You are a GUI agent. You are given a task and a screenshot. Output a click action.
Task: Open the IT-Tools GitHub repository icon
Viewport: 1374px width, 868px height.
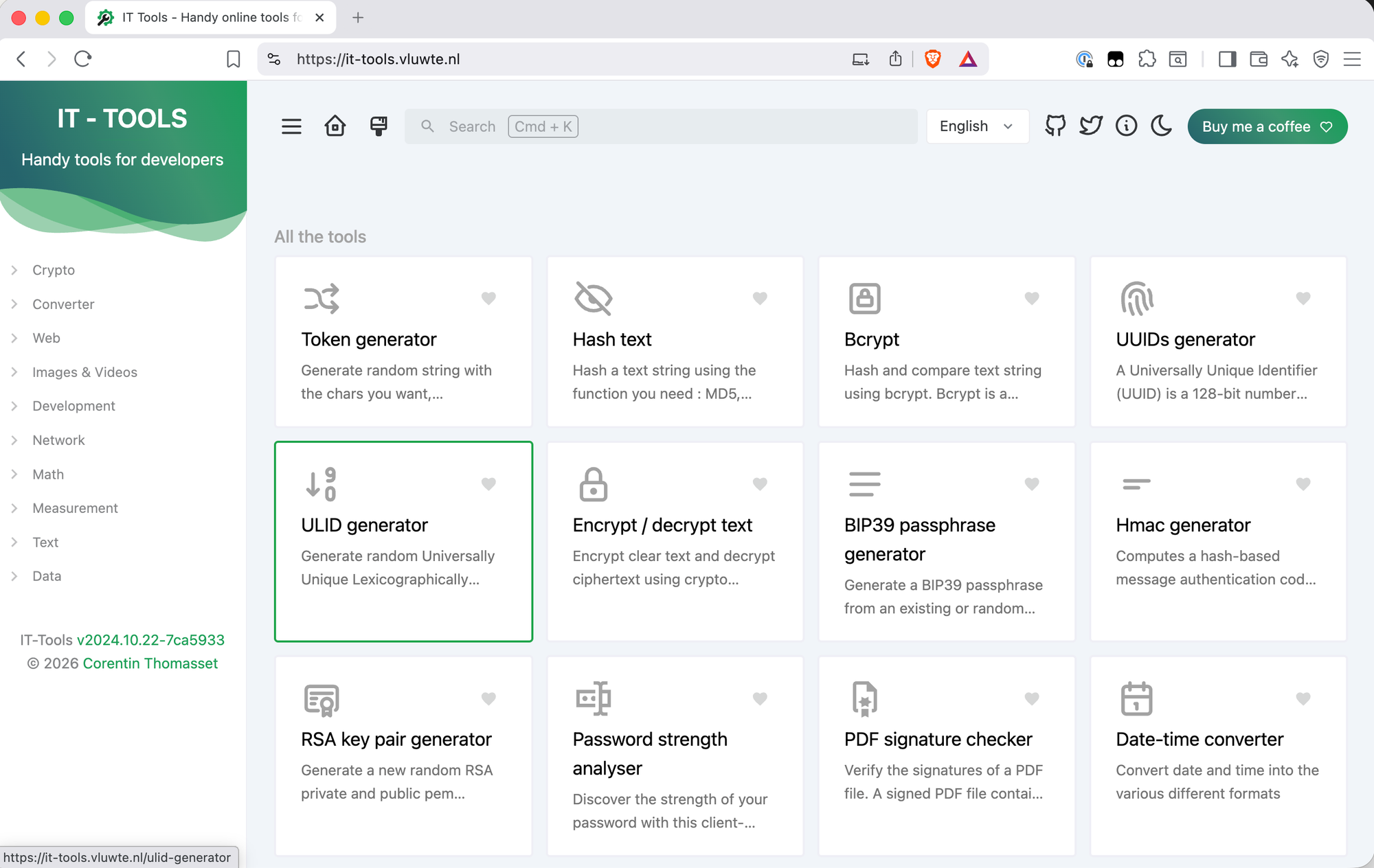click(1055, 126)
